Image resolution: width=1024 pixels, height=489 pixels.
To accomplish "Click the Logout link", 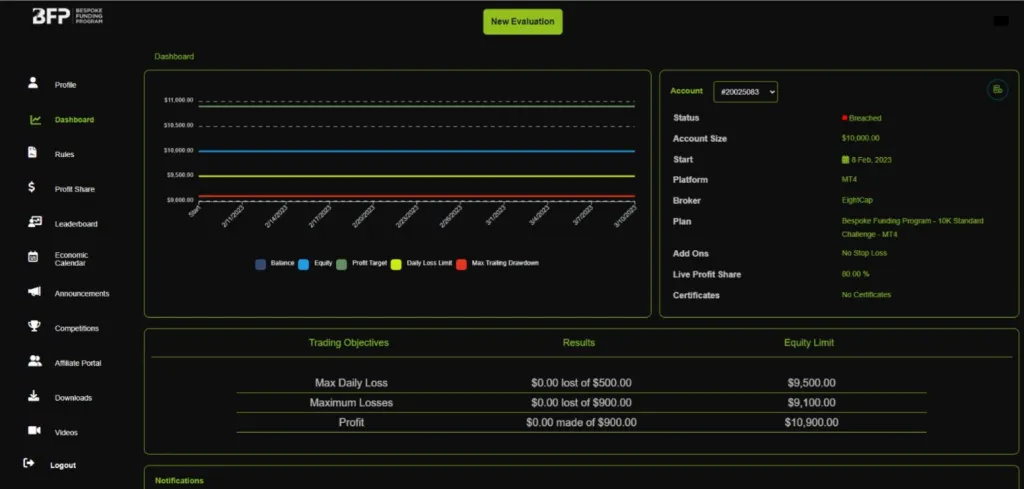I will (x=62, y=465).
